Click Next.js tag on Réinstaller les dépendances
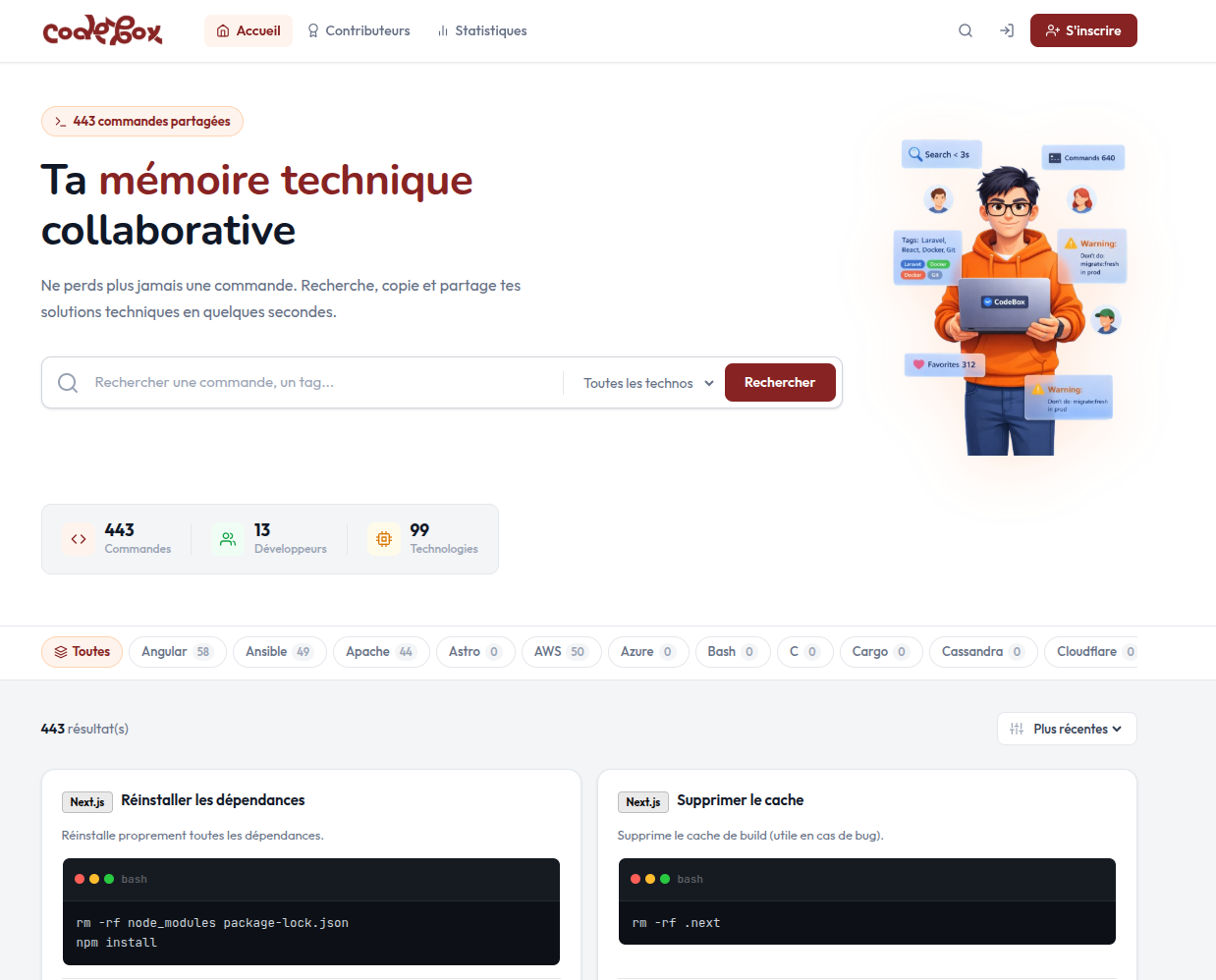The image size is (1216, 980). [x=87, y=802]
